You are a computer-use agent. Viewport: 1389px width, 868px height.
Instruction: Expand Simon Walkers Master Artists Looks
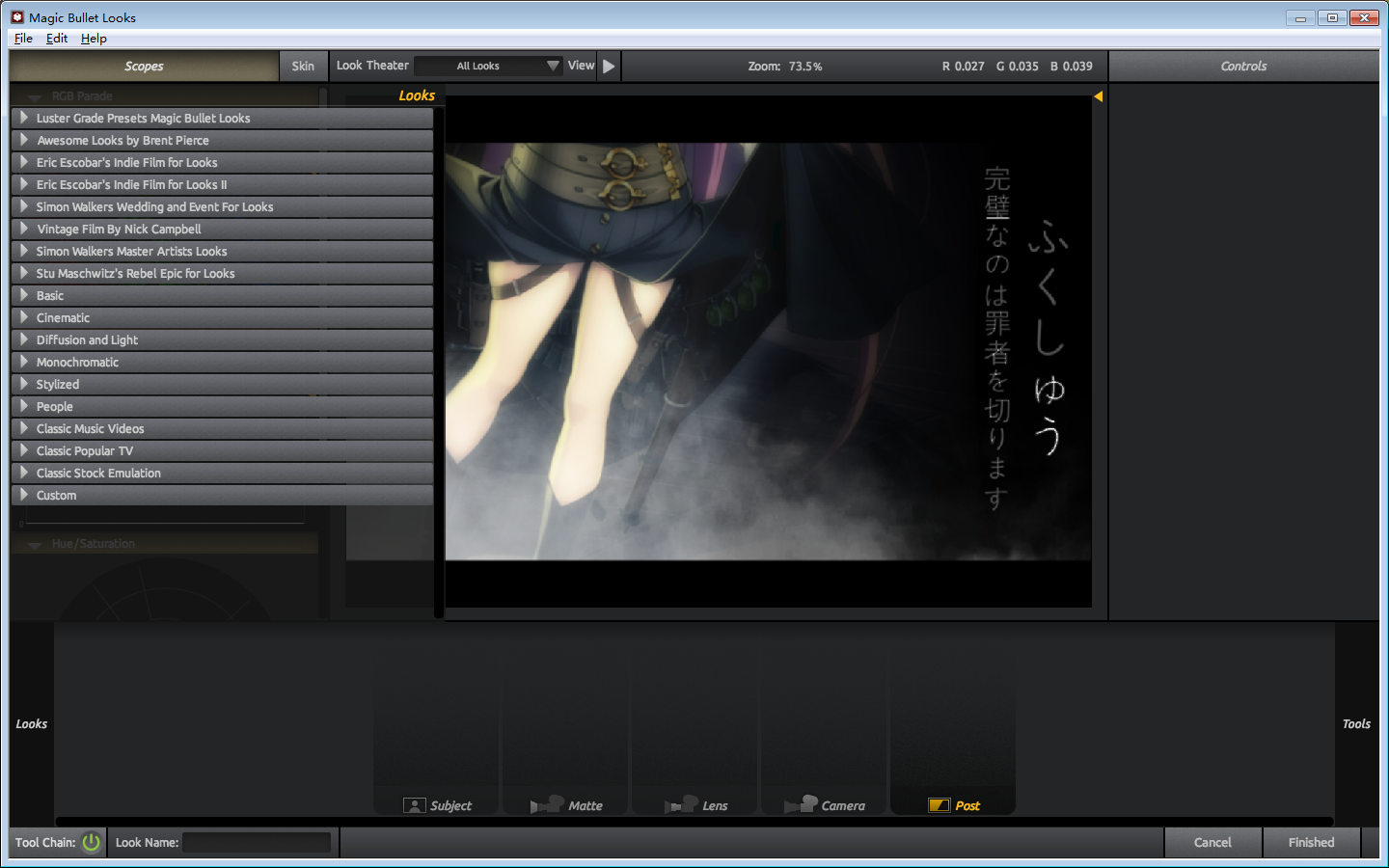pos(222,251)
